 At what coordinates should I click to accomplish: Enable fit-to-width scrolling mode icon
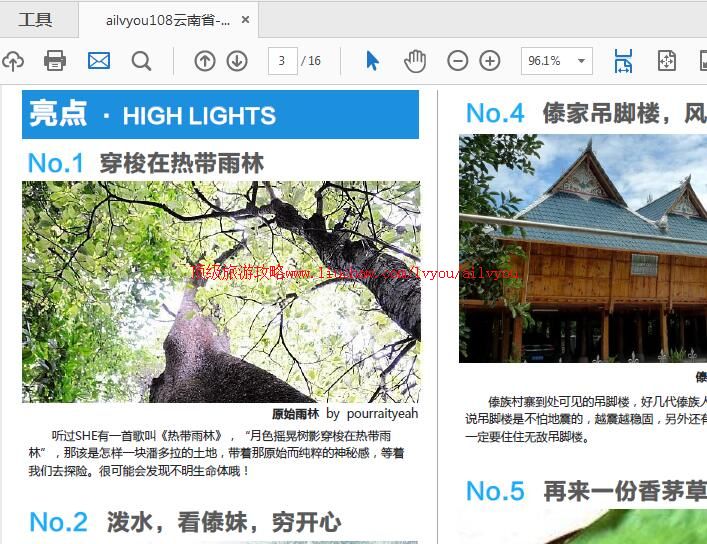pyautogui.click(x=623, y=61)
